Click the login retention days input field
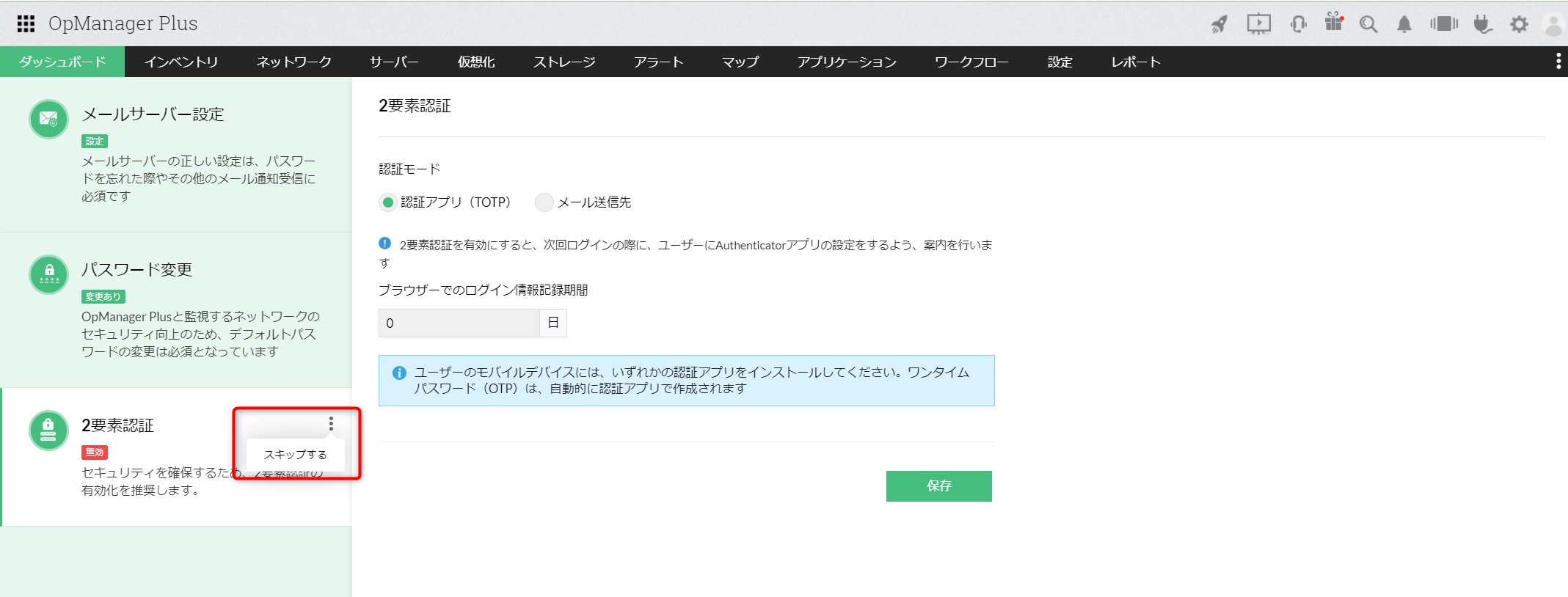 pyautogui.click(x=459, y=323)
